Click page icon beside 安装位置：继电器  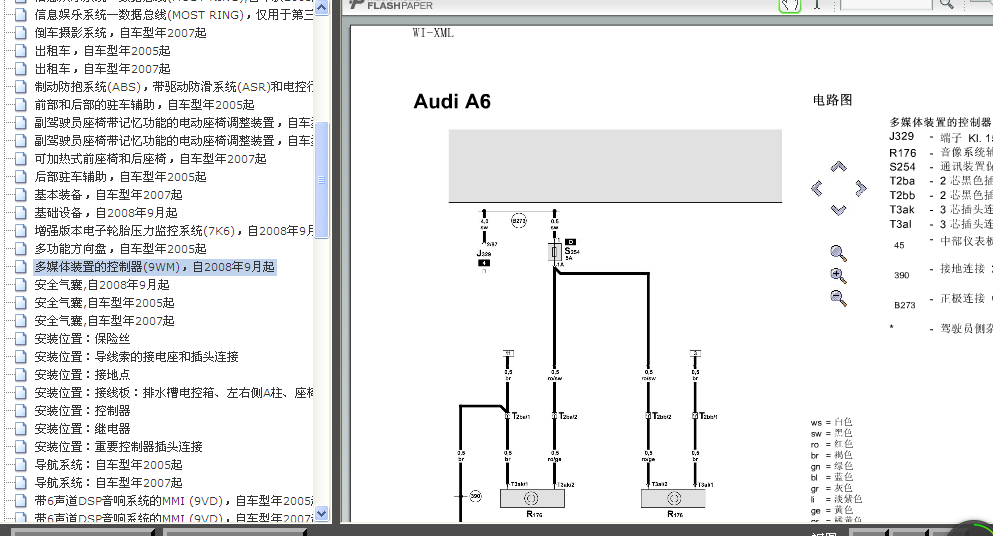pos(21,429)
